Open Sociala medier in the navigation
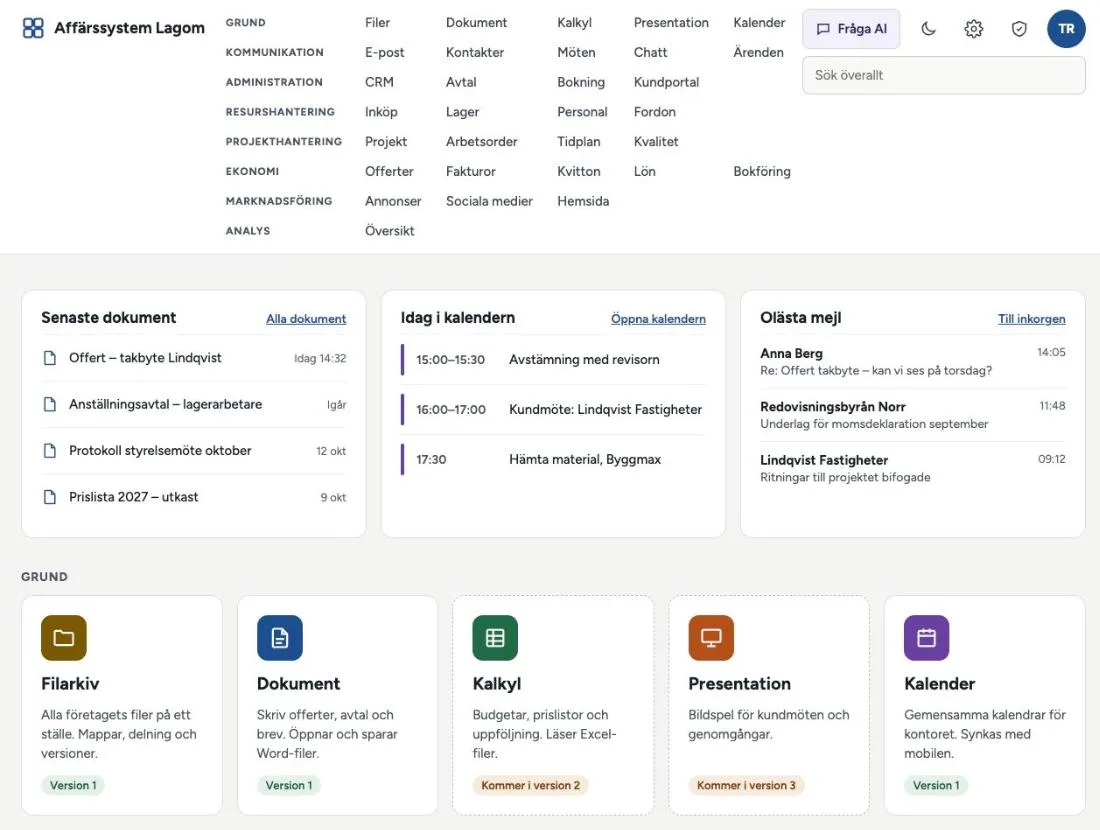 [x=489, y=201]
